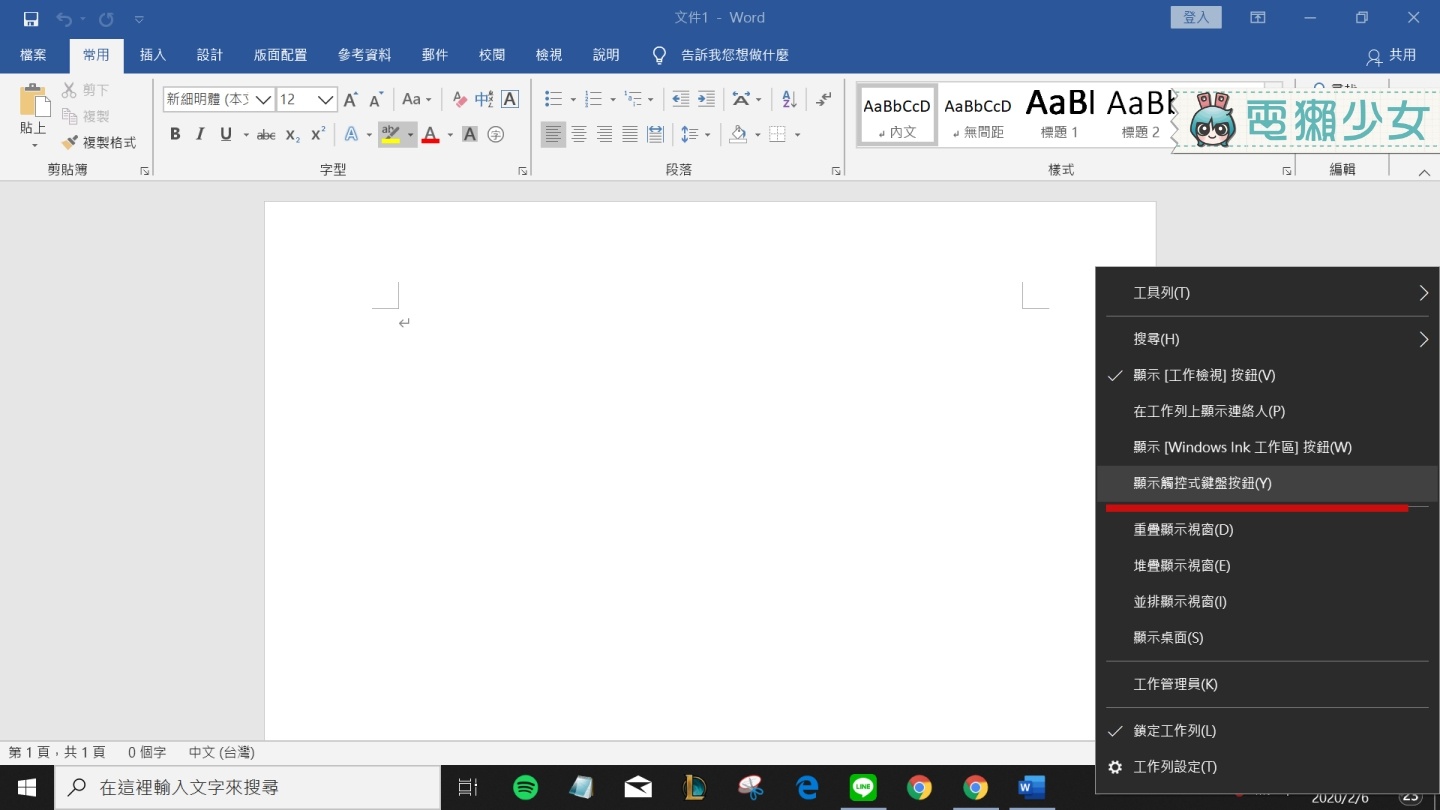Save document via floppy disk icon
This screenshot has width=1440, height=810.
coord(31,18)
